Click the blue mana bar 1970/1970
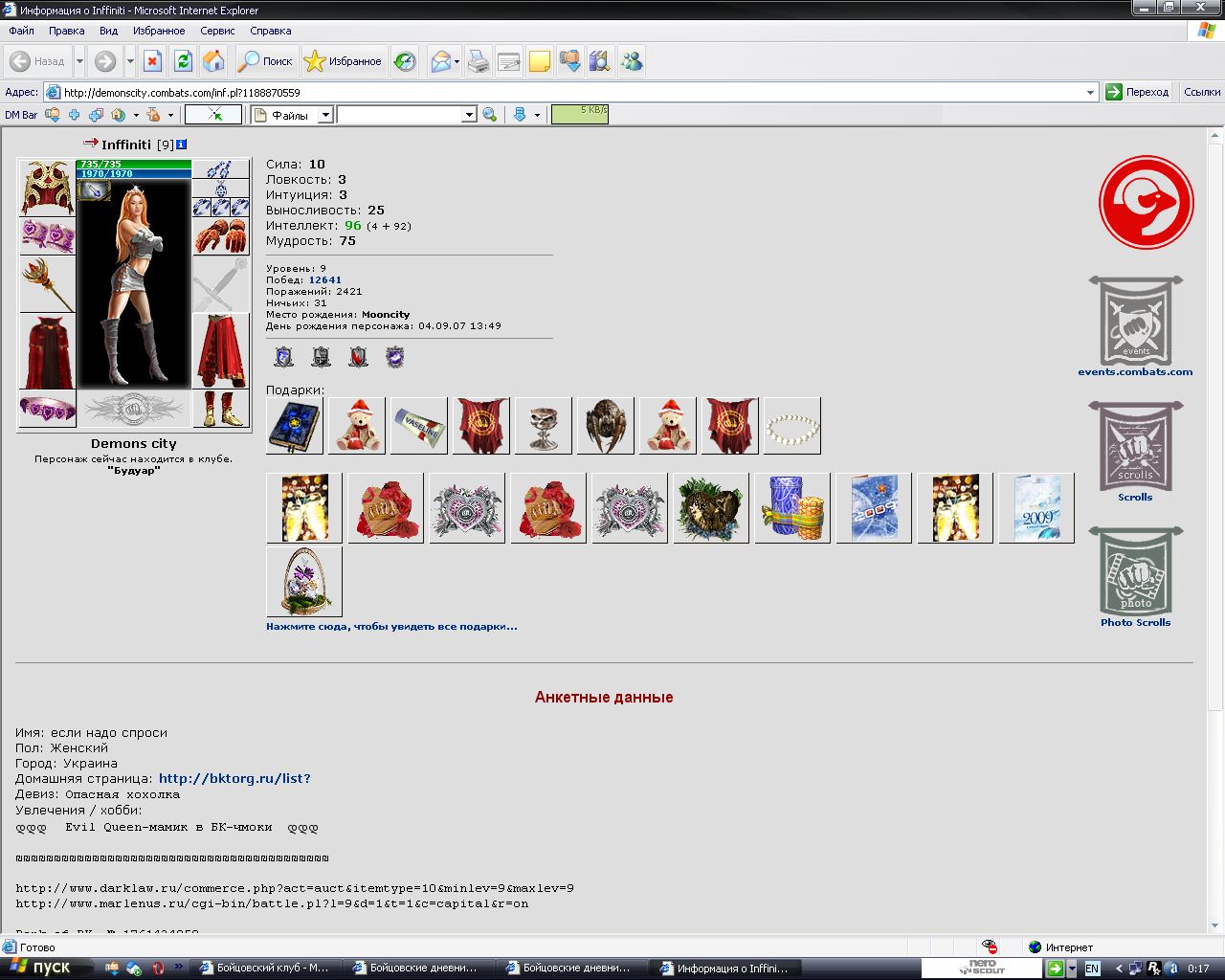 134,174
